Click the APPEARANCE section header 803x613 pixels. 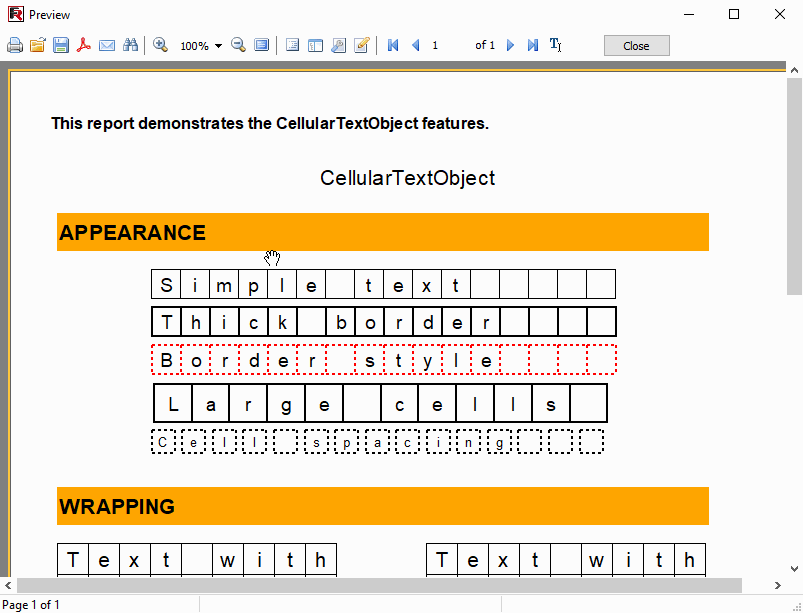(x=383, y=232)
